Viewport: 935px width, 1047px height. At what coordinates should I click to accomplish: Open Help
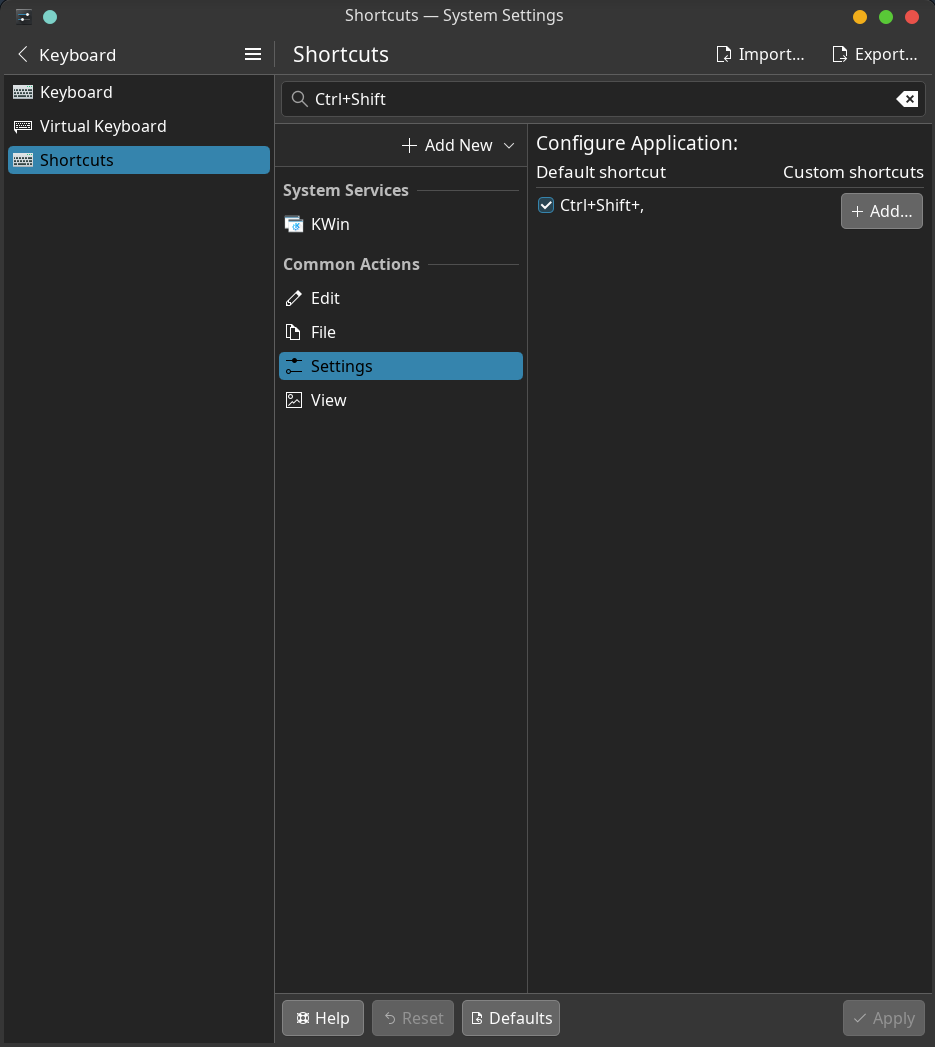click(323, 1018)
